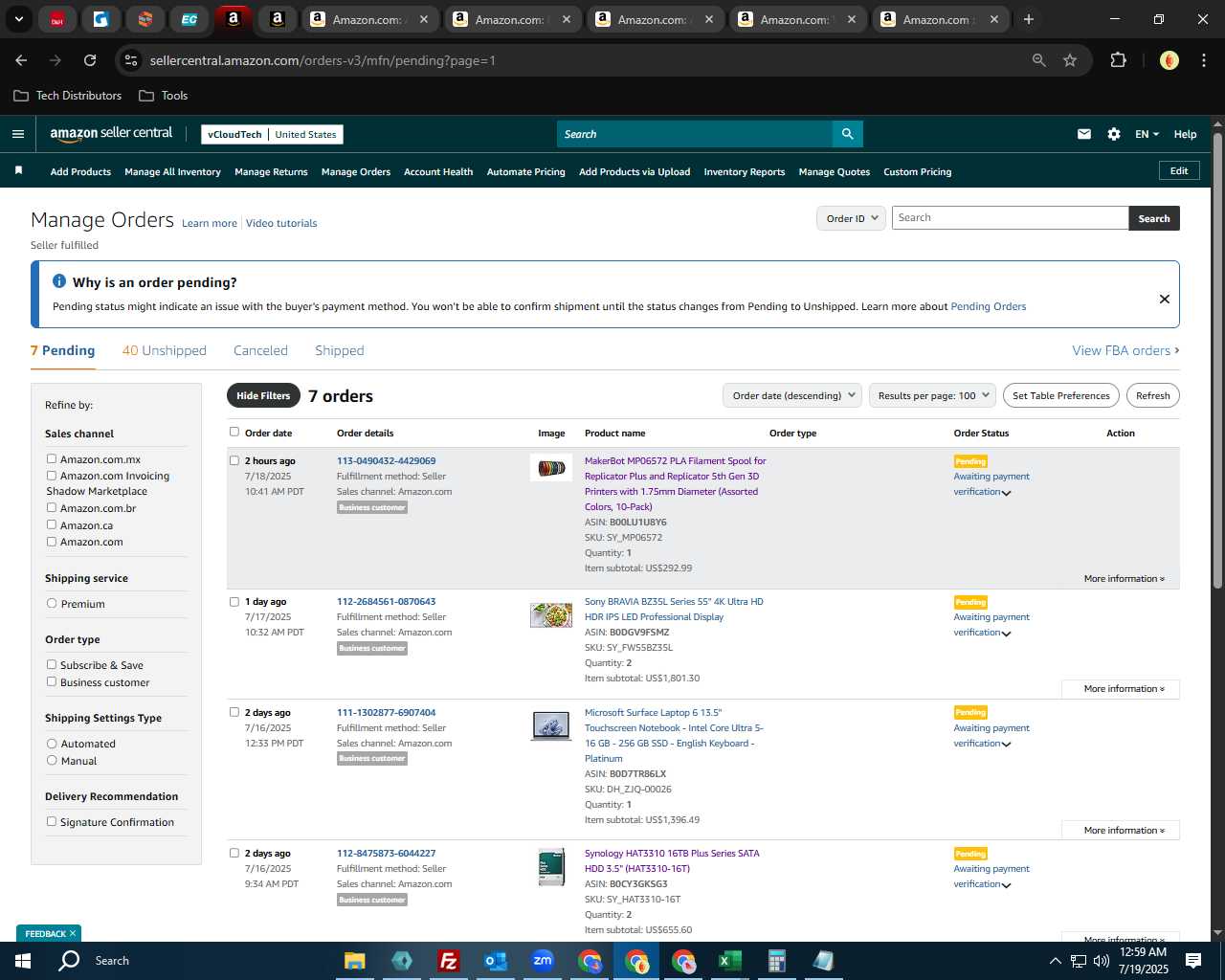The image size is (1225, 980).
Task: Open the Account Health menu item
Action: [438, 172]
